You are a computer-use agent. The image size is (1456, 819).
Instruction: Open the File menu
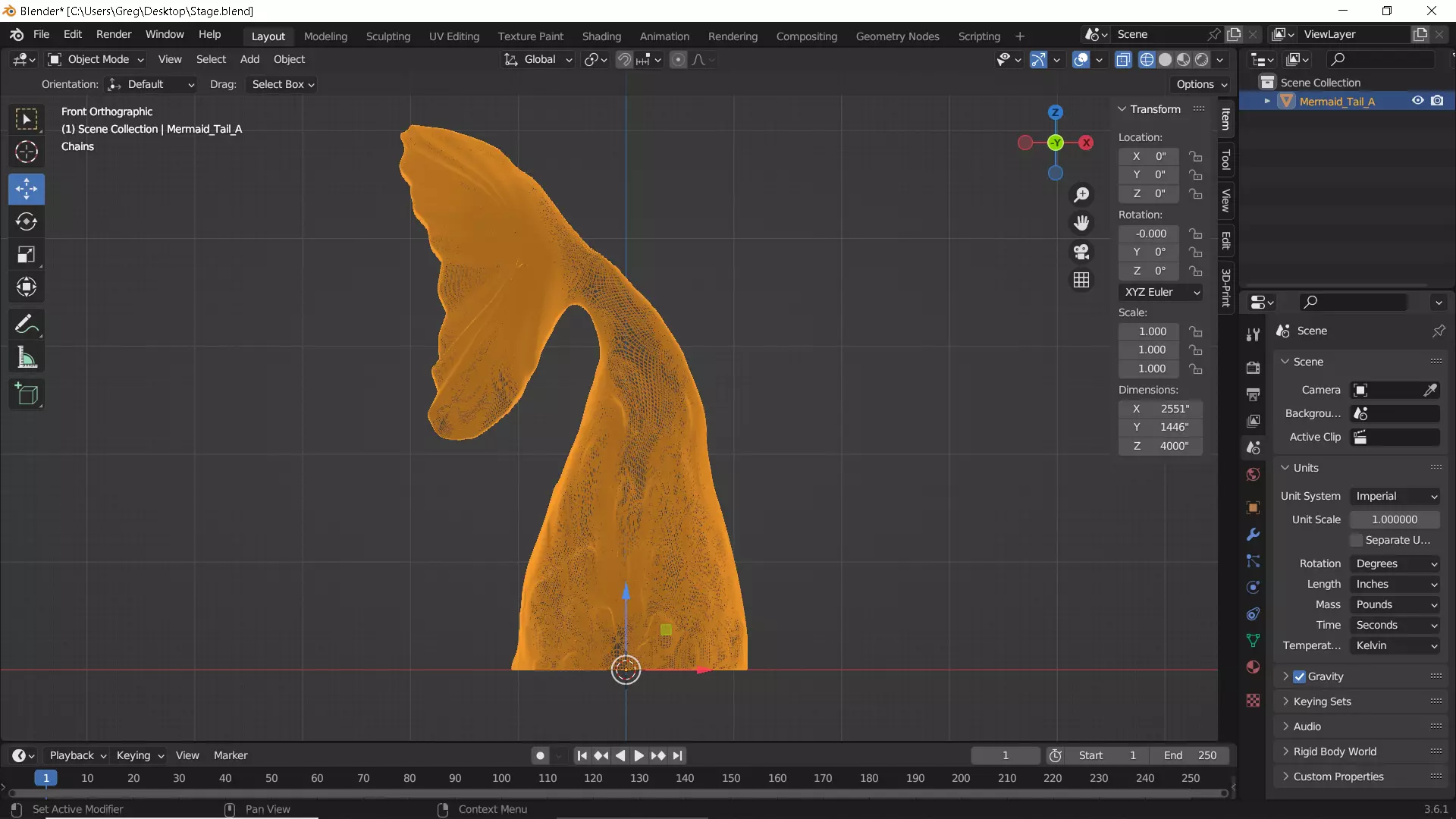click(x=41, y=34)
